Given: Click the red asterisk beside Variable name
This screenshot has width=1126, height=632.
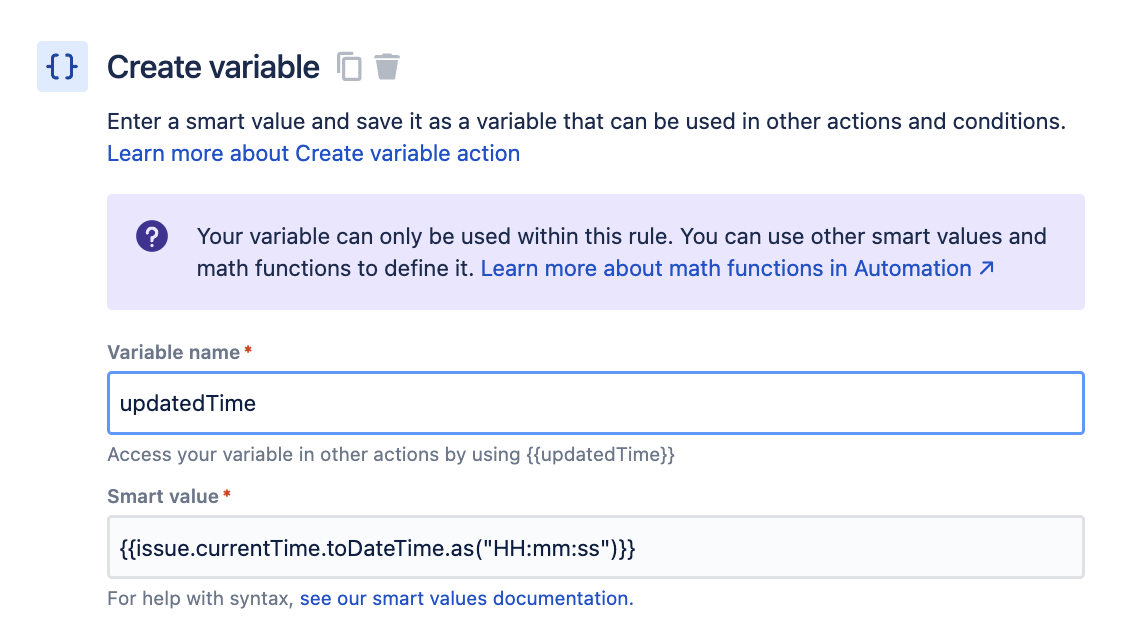Looking at the screenshot, I should tap(248, 350).
